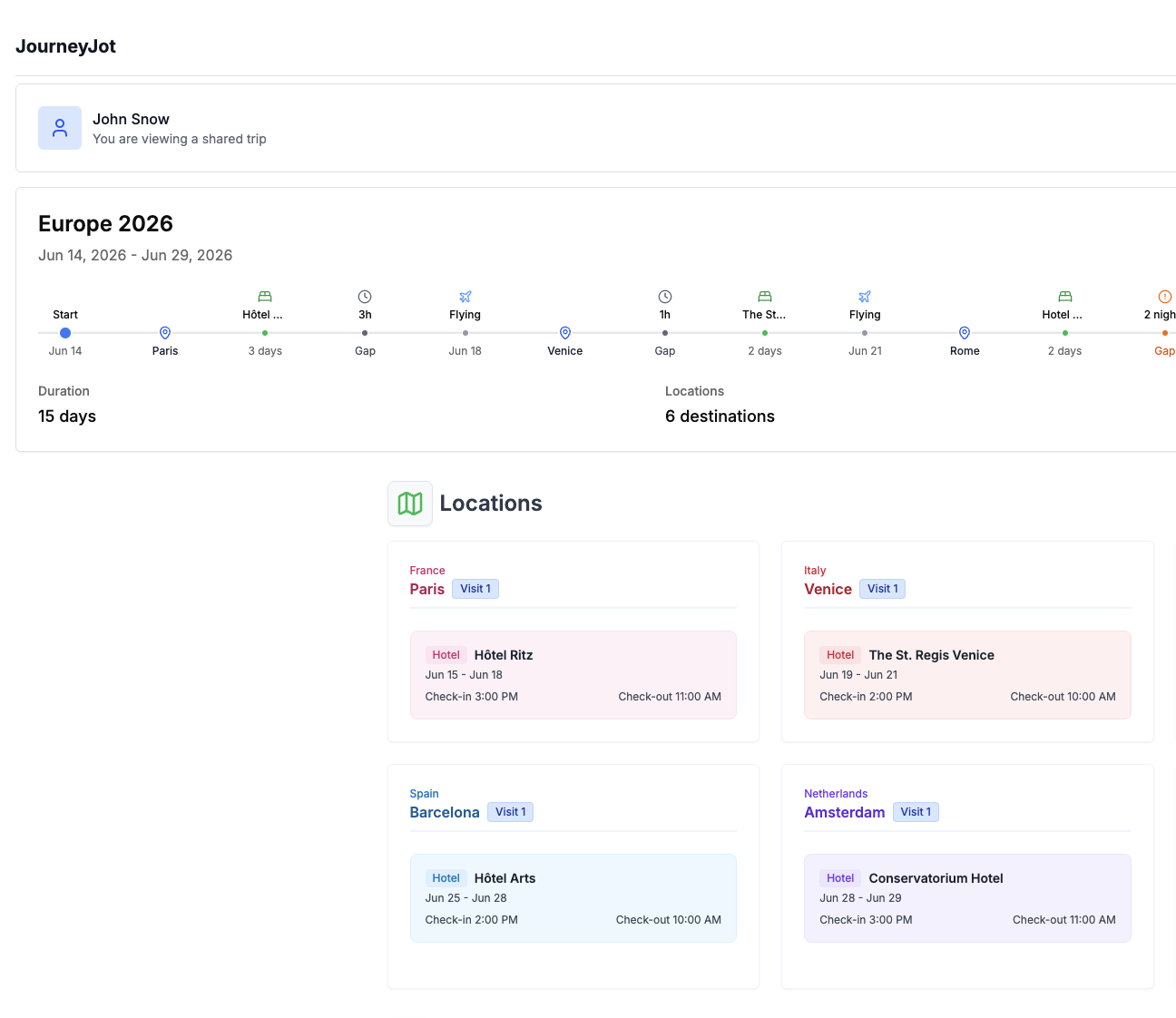Click the Paris heading in the France card

[426, 589]
